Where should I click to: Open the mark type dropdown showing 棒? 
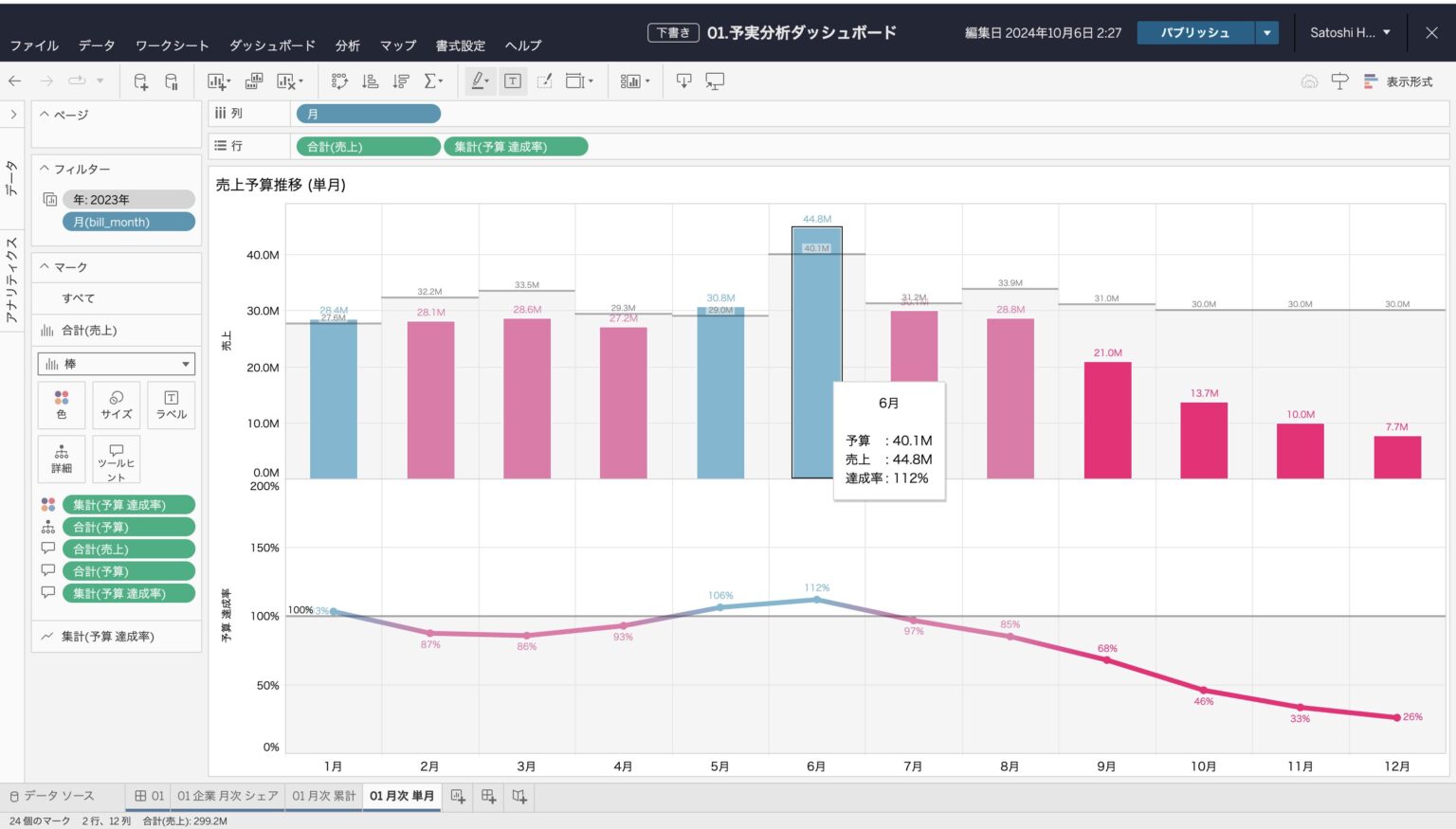[116, 363]
